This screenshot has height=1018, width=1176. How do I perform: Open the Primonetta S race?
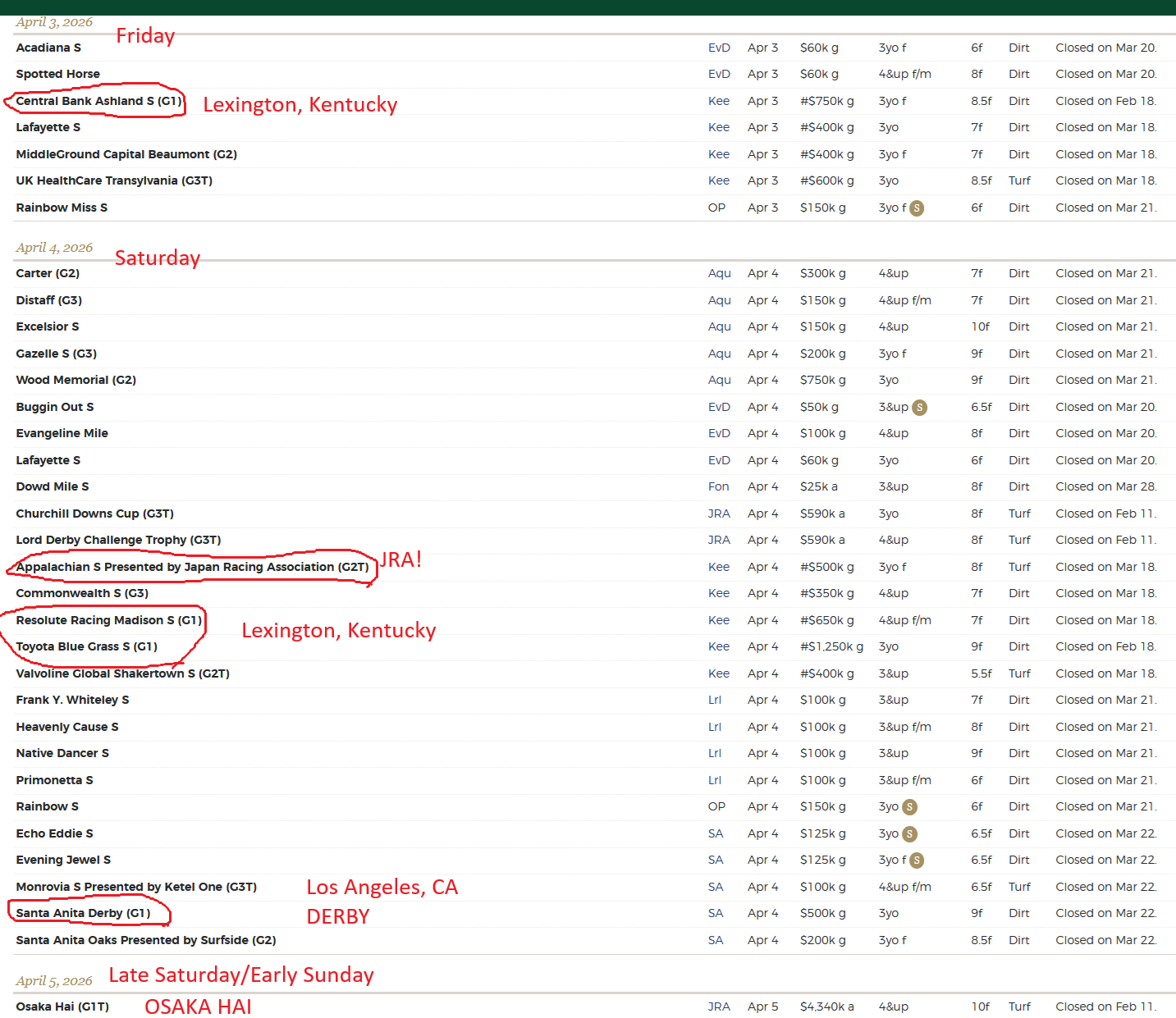click(x=55, y=780)
